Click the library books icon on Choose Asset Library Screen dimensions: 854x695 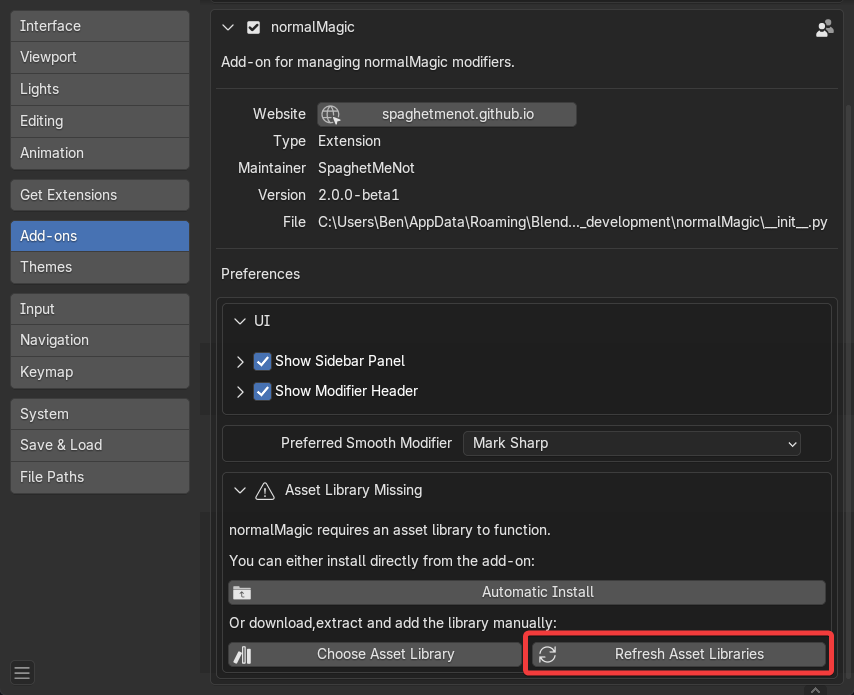point(242,654)
